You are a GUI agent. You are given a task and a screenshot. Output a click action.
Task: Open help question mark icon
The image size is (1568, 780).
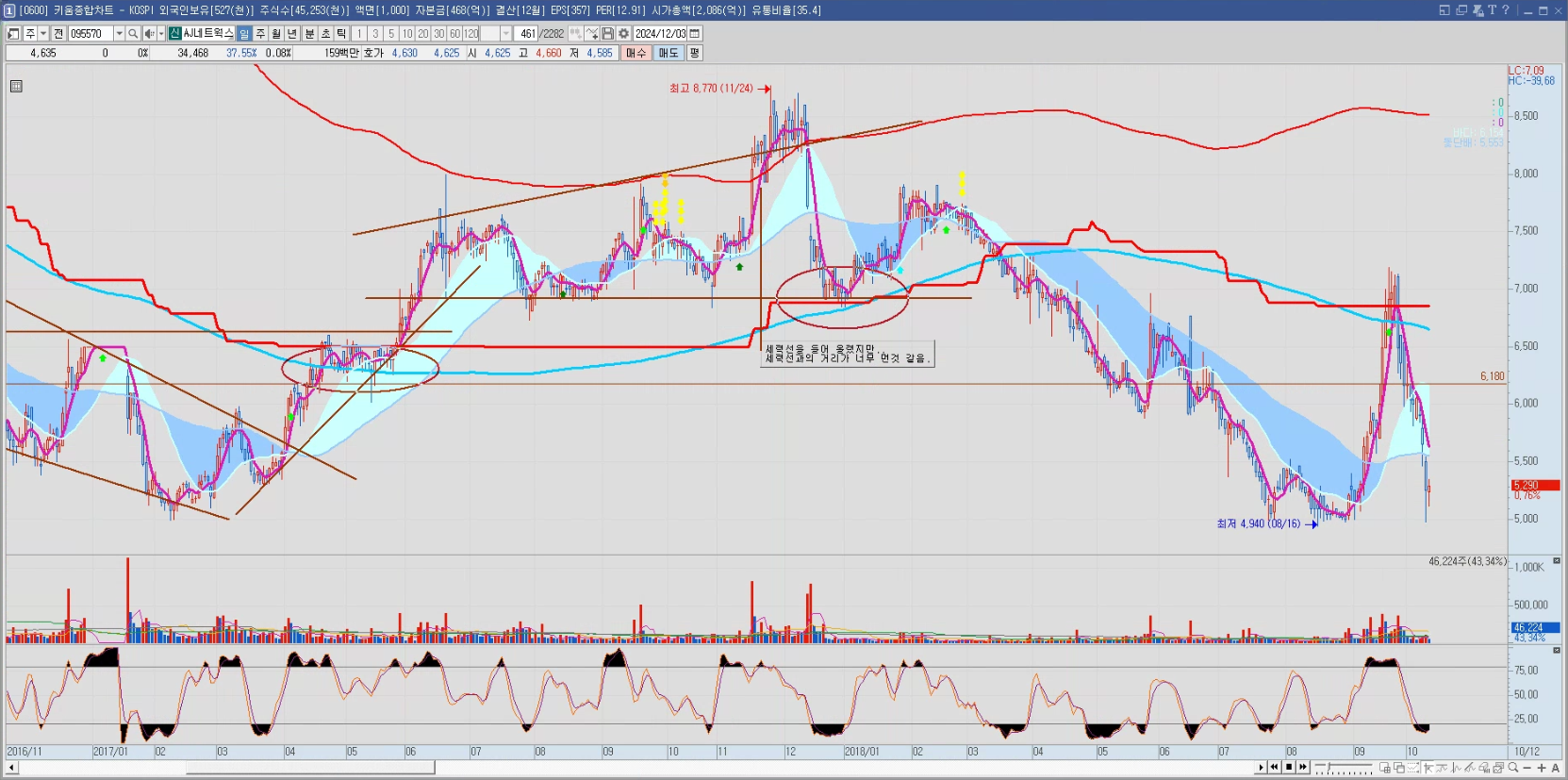pyautogui.click(x=1506, y=10)
